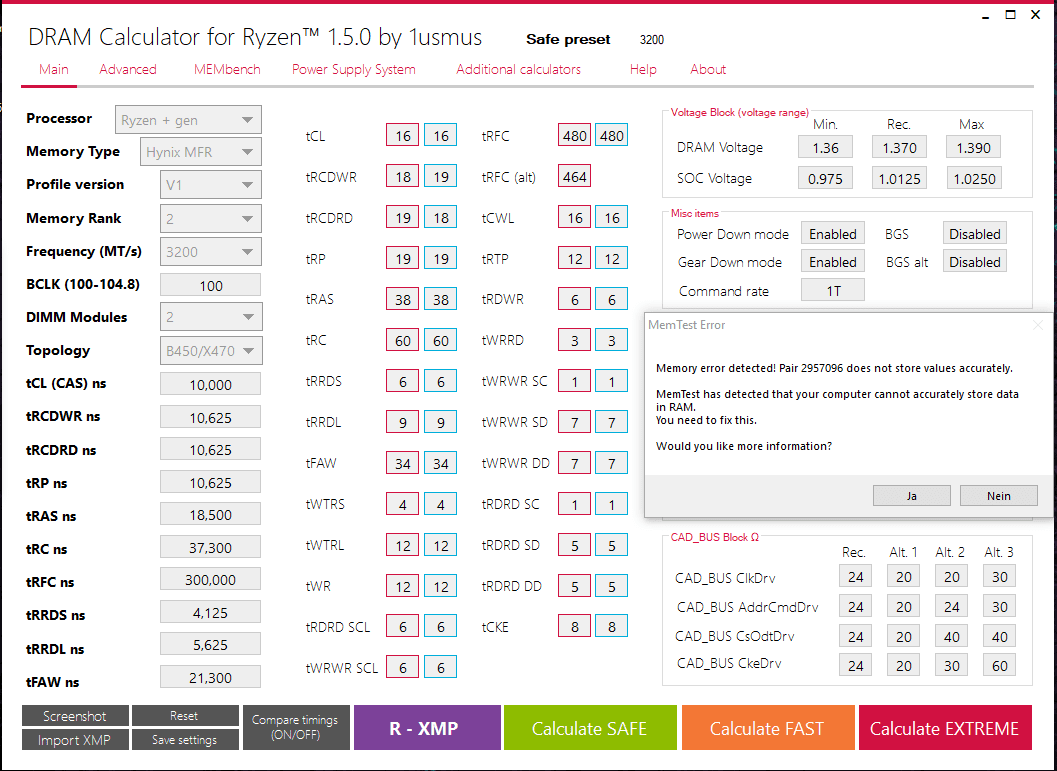
Task: Toggle Compare timings (ON/OFF)
Action: 296,727
